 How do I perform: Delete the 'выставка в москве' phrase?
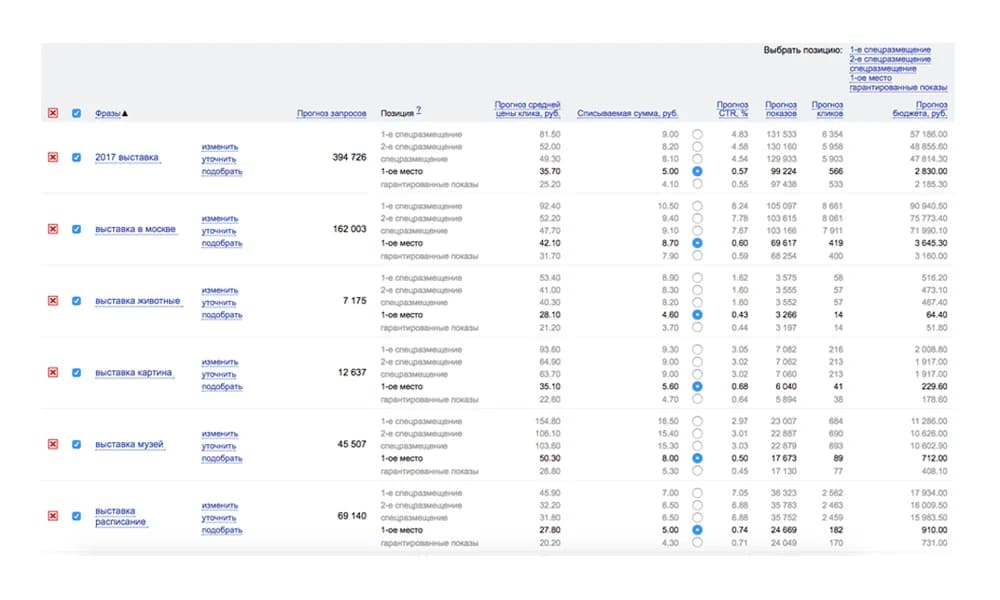pyautogui.click(x=53, y=229)
